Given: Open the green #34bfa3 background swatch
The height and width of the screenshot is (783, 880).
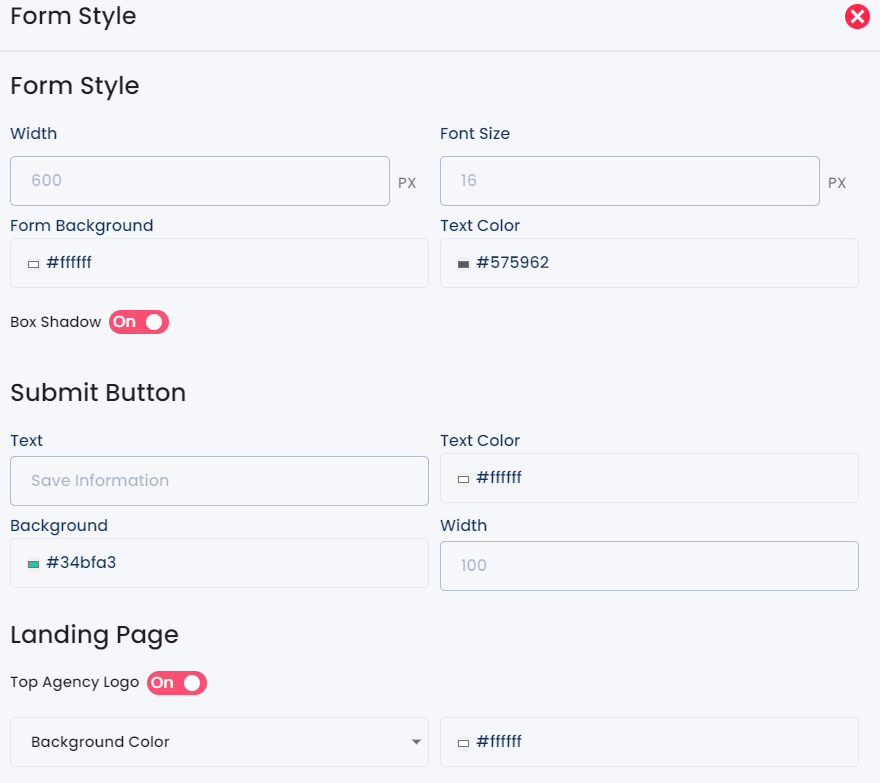Looking at the screenshot, I should [x=34, y=564].
